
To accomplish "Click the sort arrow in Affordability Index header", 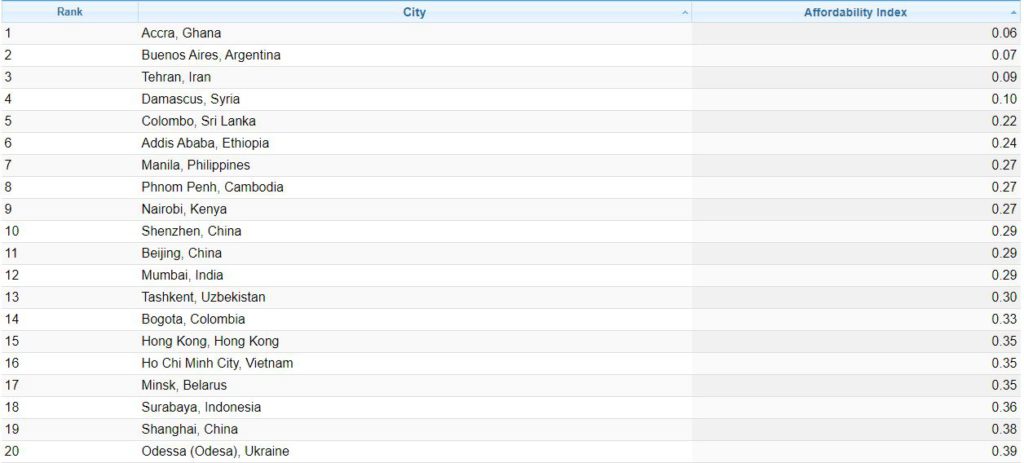I will [x=1014, y=13].
